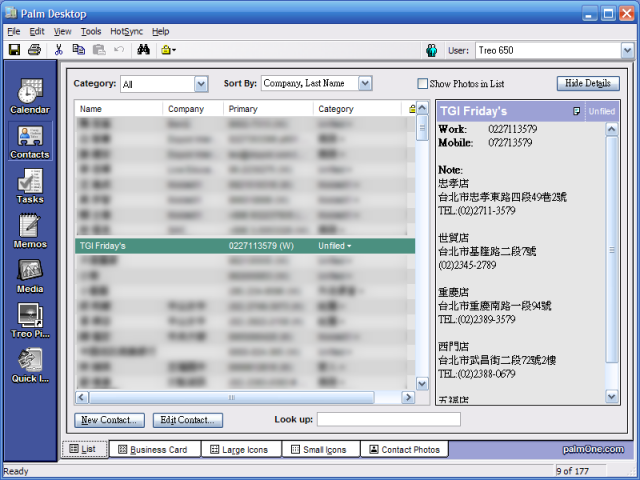Open Memos in the sidebar
Screen dimensions: 640x480
tap(30, 231)
